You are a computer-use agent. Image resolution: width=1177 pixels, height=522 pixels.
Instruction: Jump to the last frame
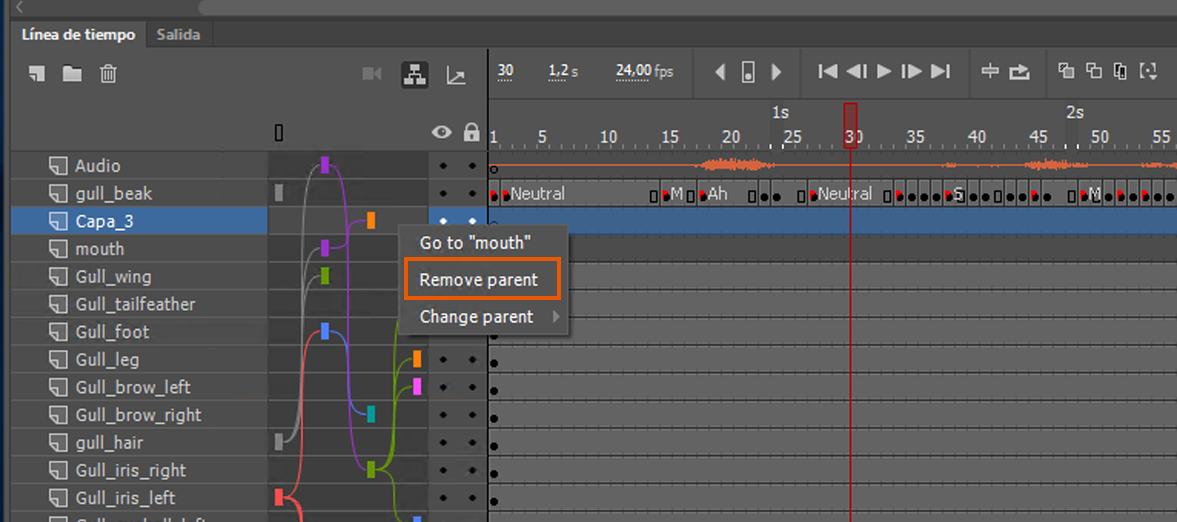tap(941, 71)
